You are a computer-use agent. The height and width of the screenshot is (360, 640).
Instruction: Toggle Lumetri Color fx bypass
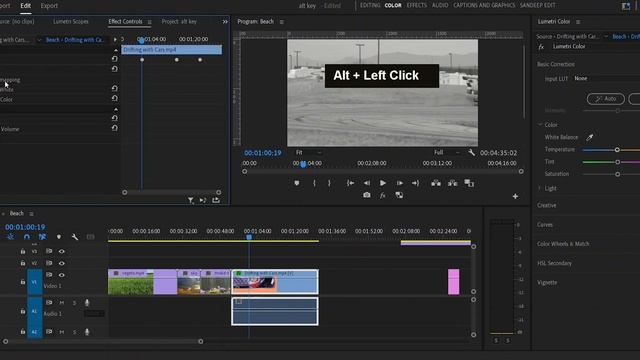coord(541,47)
